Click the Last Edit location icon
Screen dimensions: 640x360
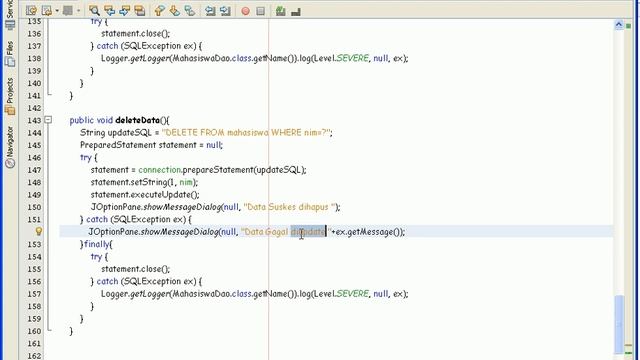[31, 11]
